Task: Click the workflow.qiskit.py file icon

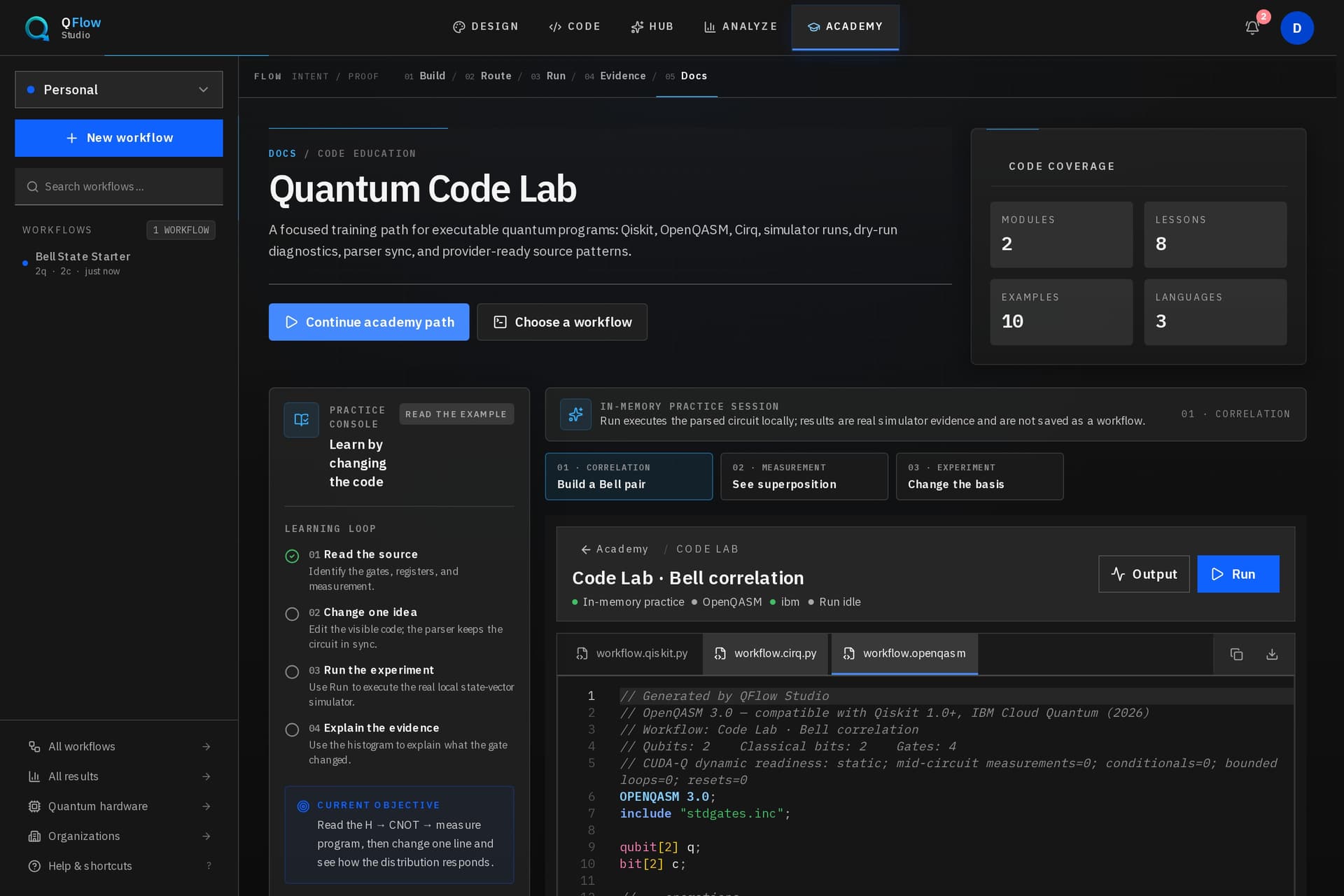Action: pyautogui.click(x=582, y=653)
